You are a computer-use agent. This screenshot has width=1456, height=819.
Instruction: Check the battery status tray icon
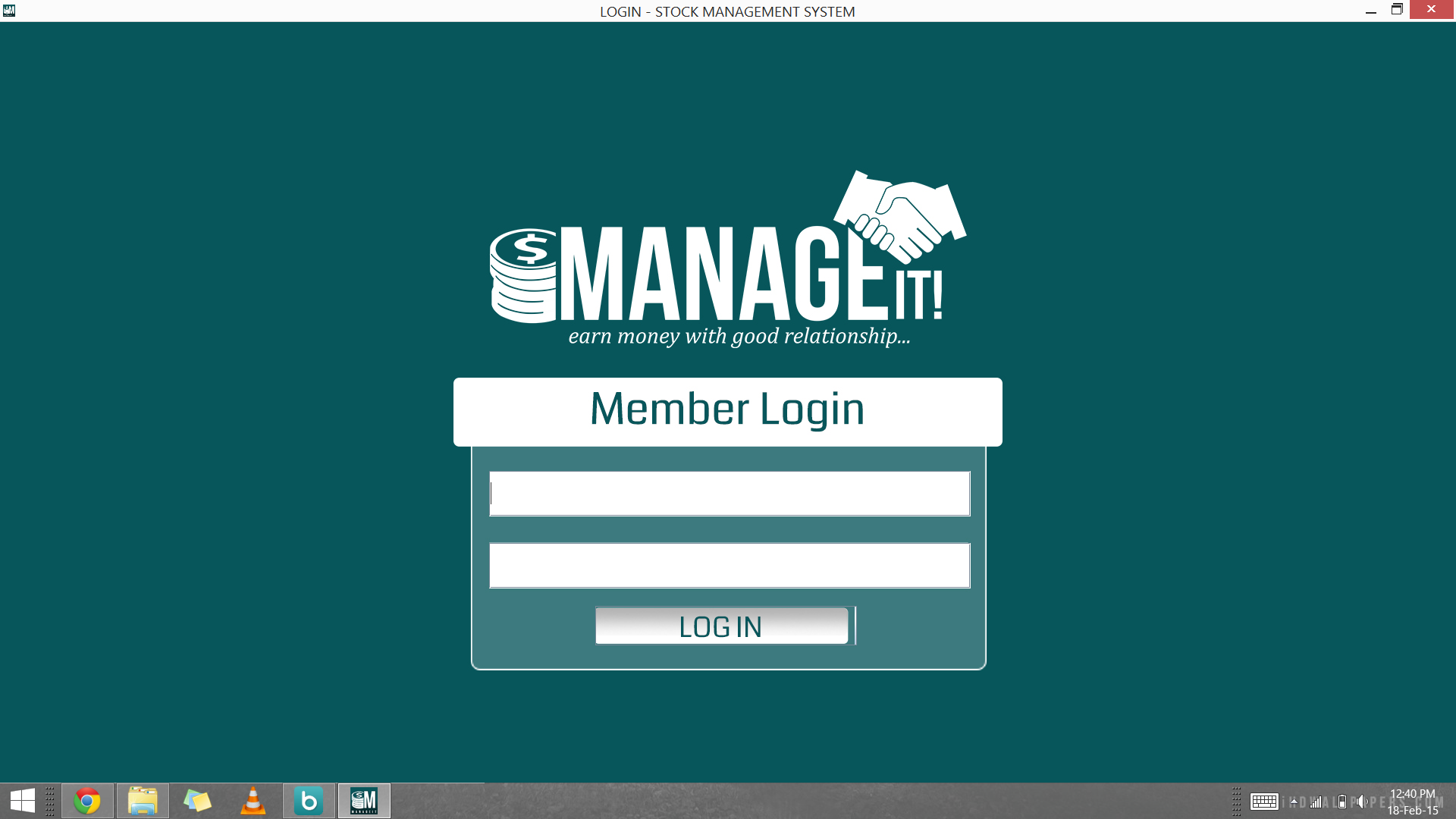[1342, 802]
